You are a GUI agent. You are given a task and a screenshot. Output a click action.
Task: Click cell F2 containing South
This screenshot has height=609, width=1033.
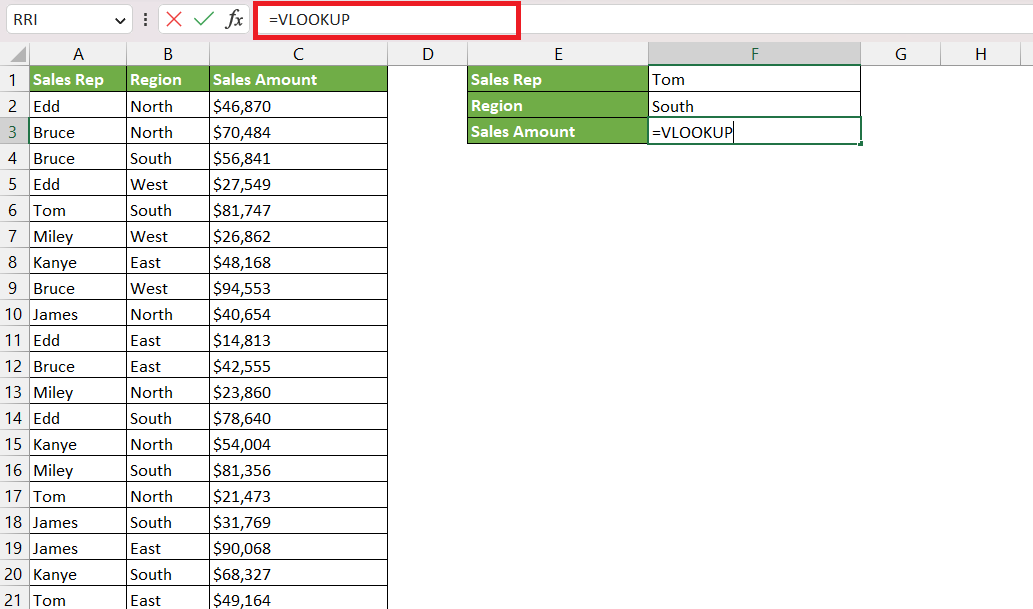(x=754, y=105)
